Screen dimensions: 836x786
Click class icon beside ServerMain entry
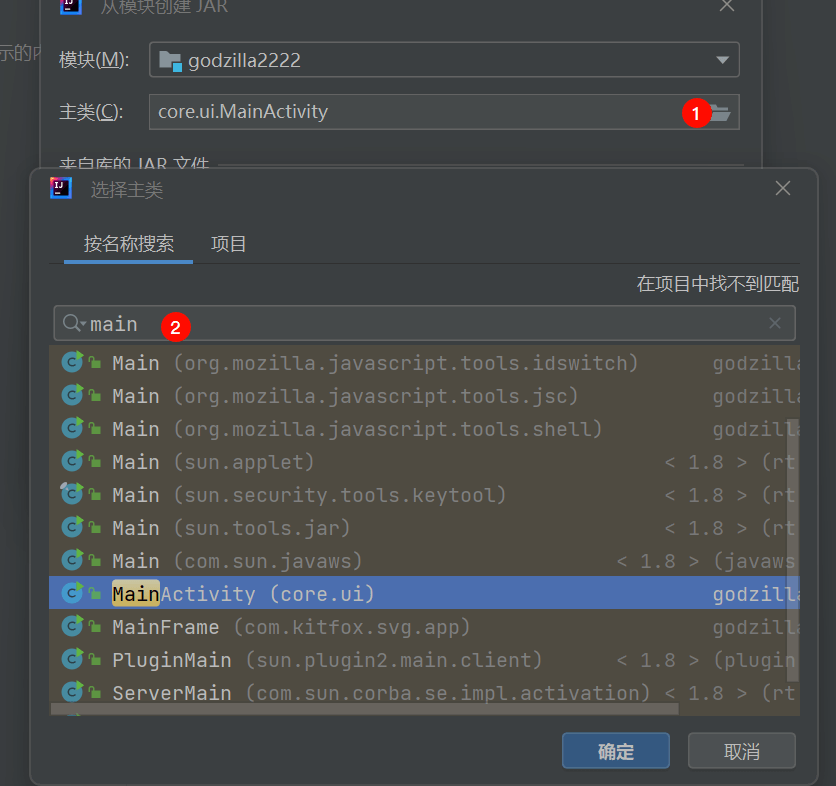click(x=72, y=693)
